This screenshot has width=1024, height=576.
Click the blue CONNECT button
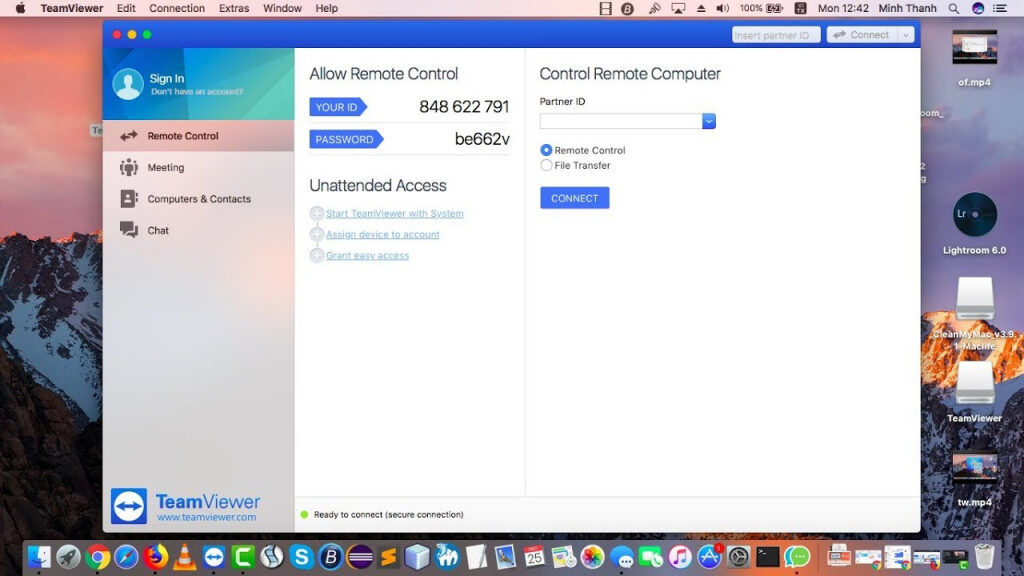tap(575, 198)
